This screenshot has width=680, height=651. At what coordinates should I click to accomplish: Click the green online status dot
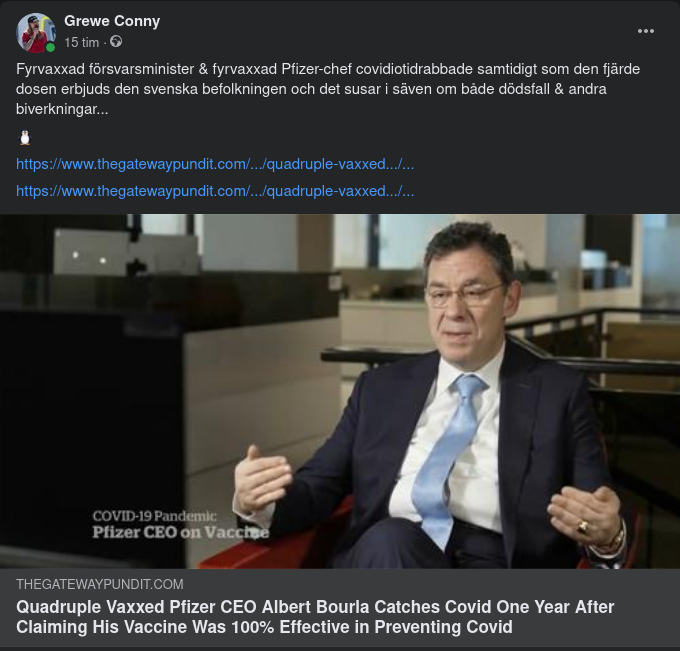coord(50,47)
